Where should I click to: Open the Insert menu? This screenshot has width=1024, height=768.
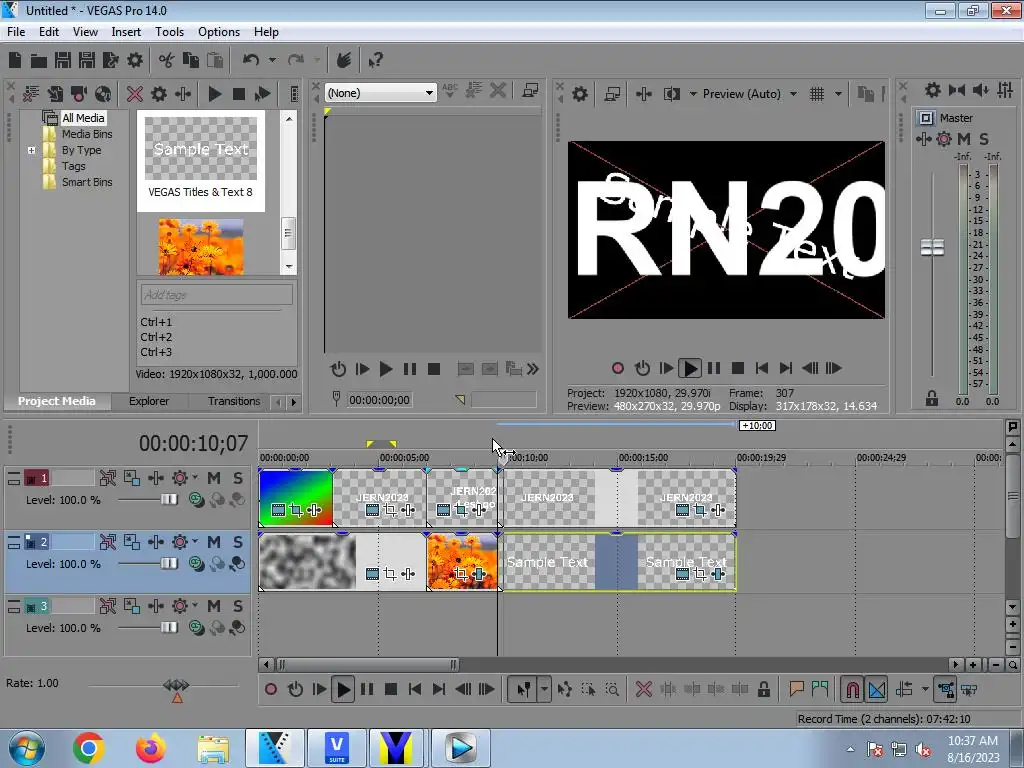[x=125, y=32]
